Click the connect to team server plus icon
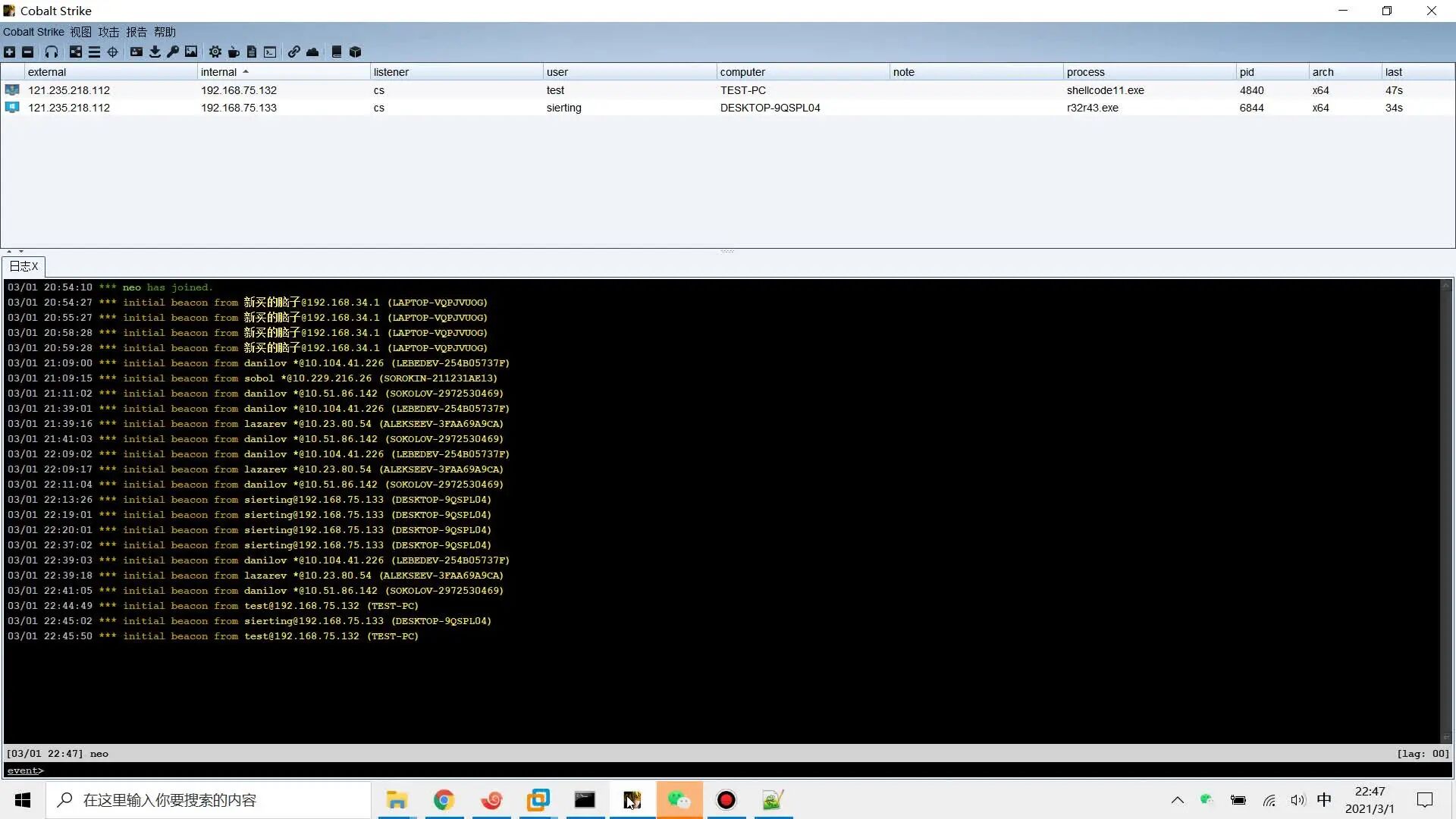Screen dimensions: 1456x819 point(9,52)
